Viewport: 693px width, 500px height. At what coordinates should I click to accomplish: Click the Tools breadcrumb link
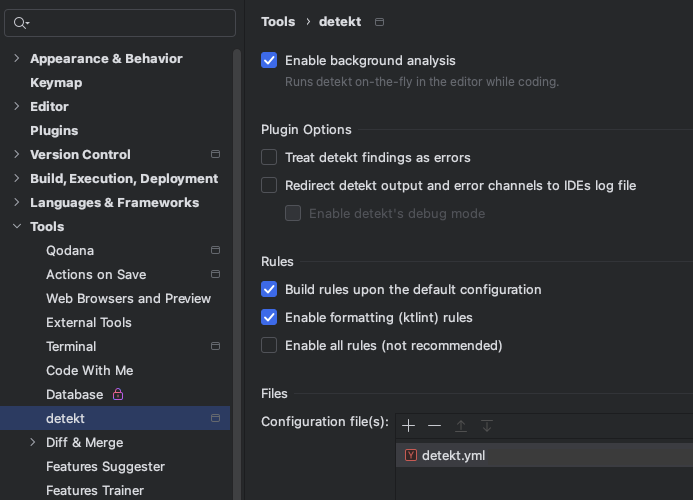click(x=278, y=22)
